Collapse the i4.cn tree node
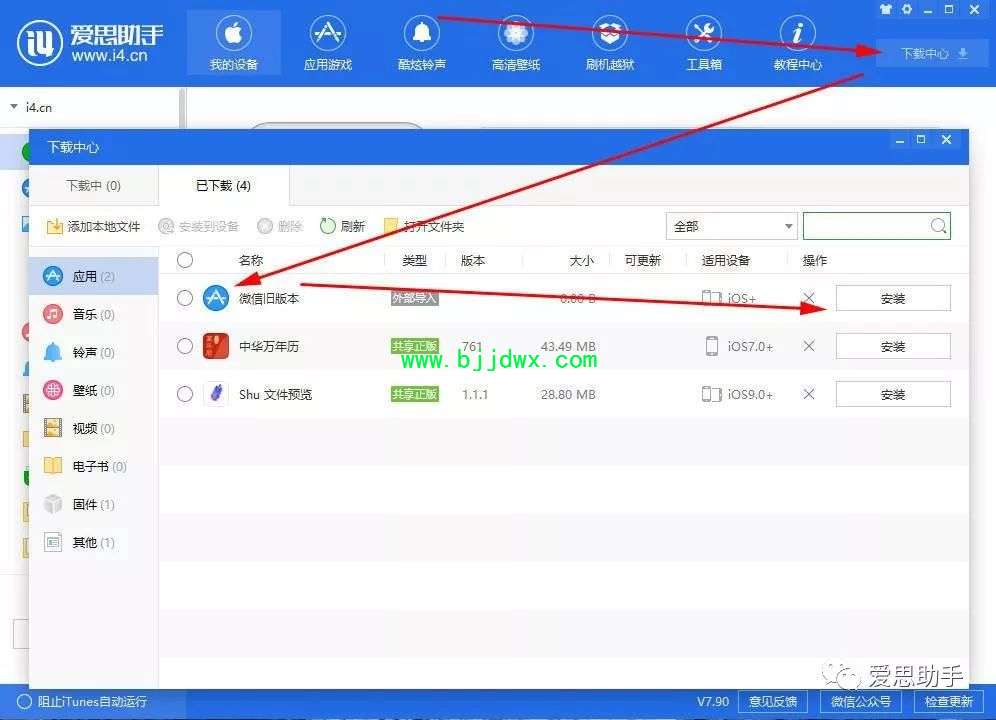Image resolution: width=996 pixels, height=720 pixels. pos(14,107)
